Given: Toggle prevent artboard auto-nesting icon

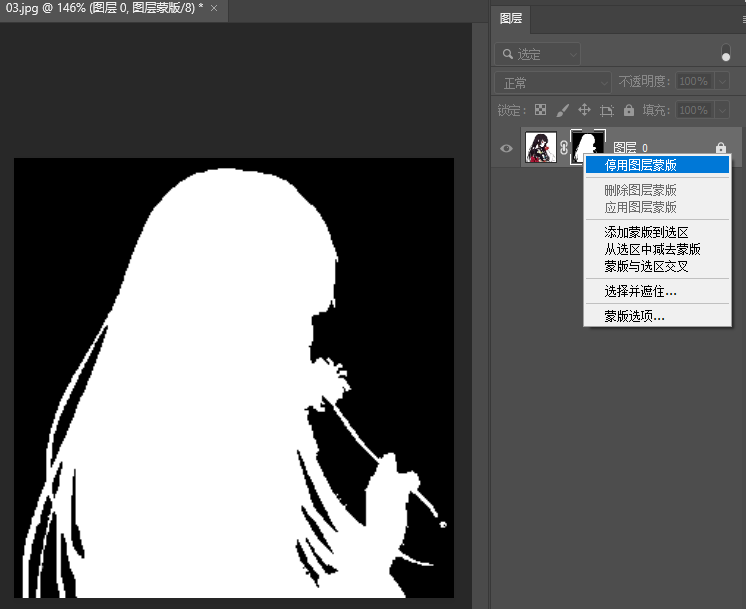Looking at the screenshot, I should pos(607,110).
